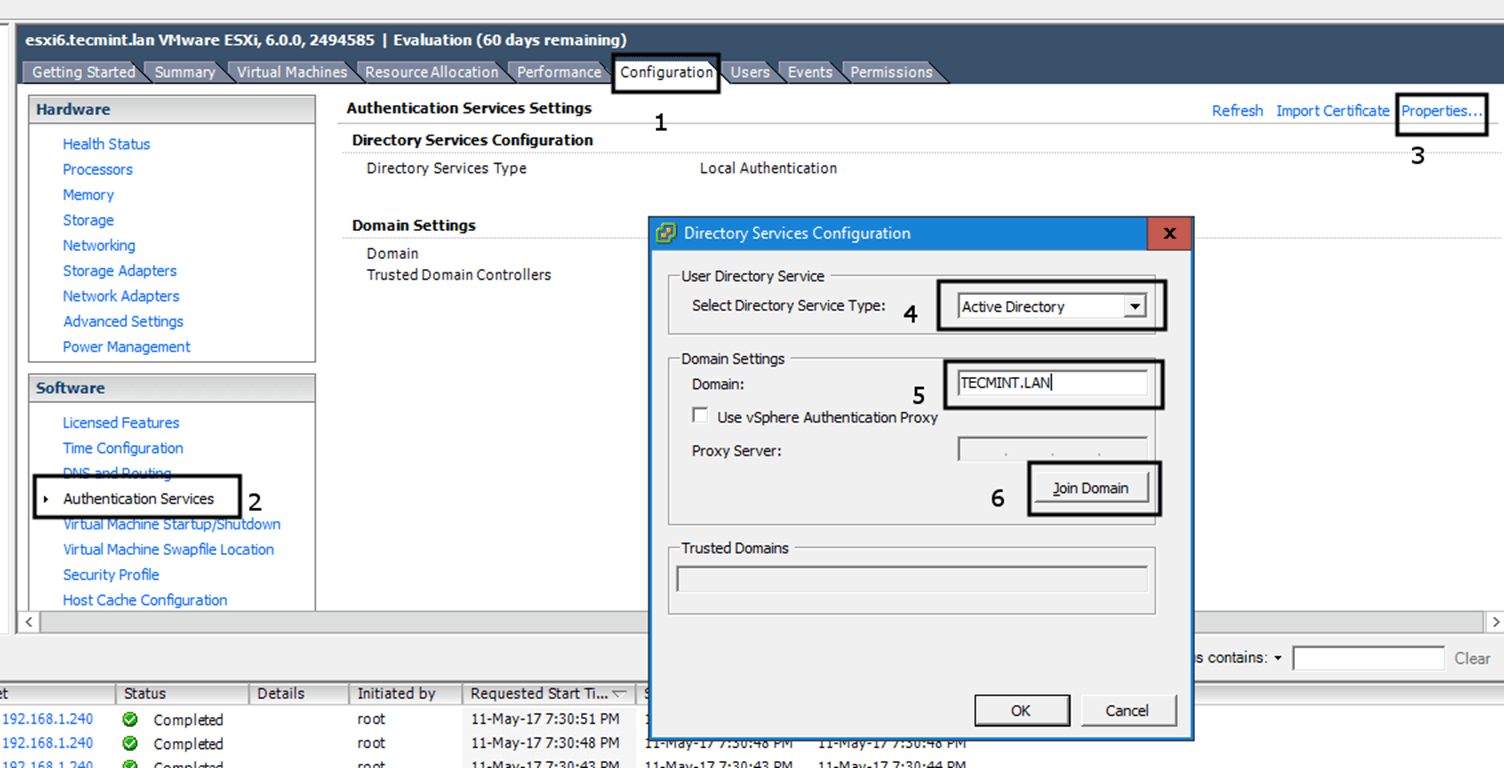Viewport: 1504px width, 768px height.
Task: Open Virtual Machine Startup/Shutdown link
Action: (x=172, y=524)
